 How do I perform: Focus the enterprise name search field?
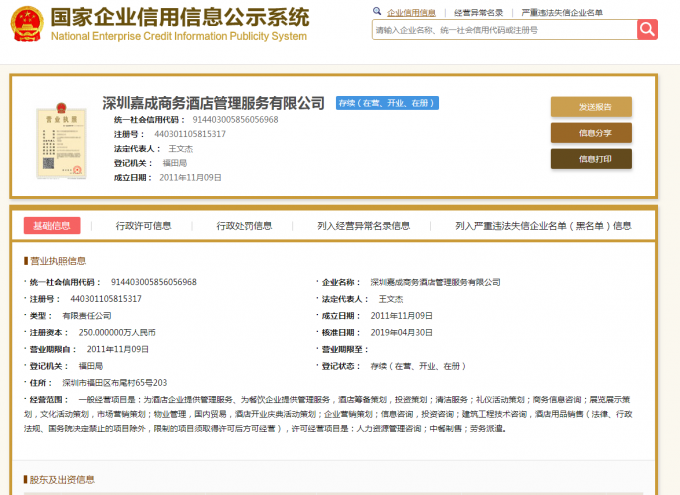(504, 30)
